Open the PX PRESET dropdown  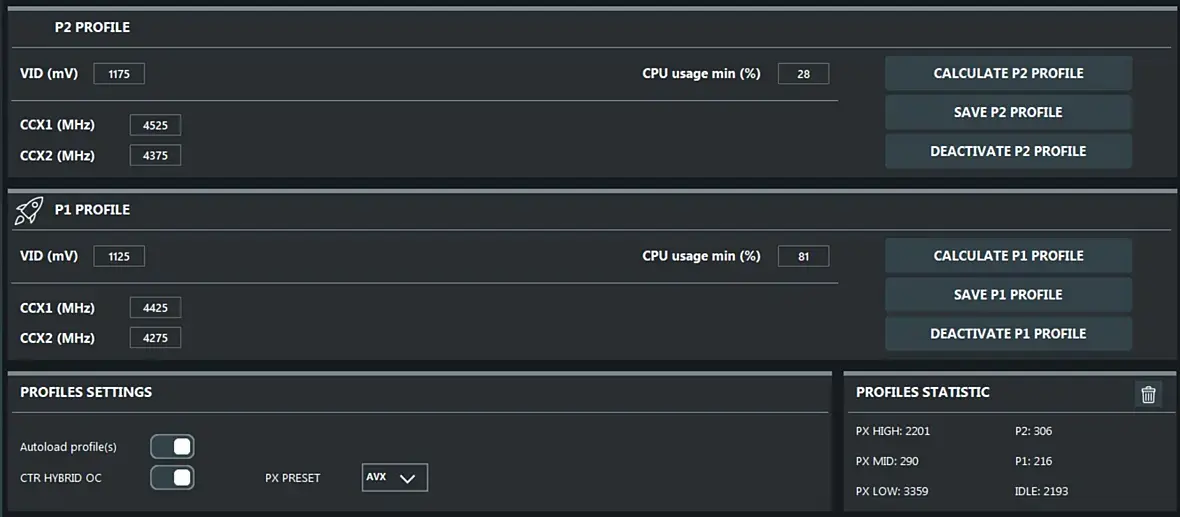tap(394, 478)
